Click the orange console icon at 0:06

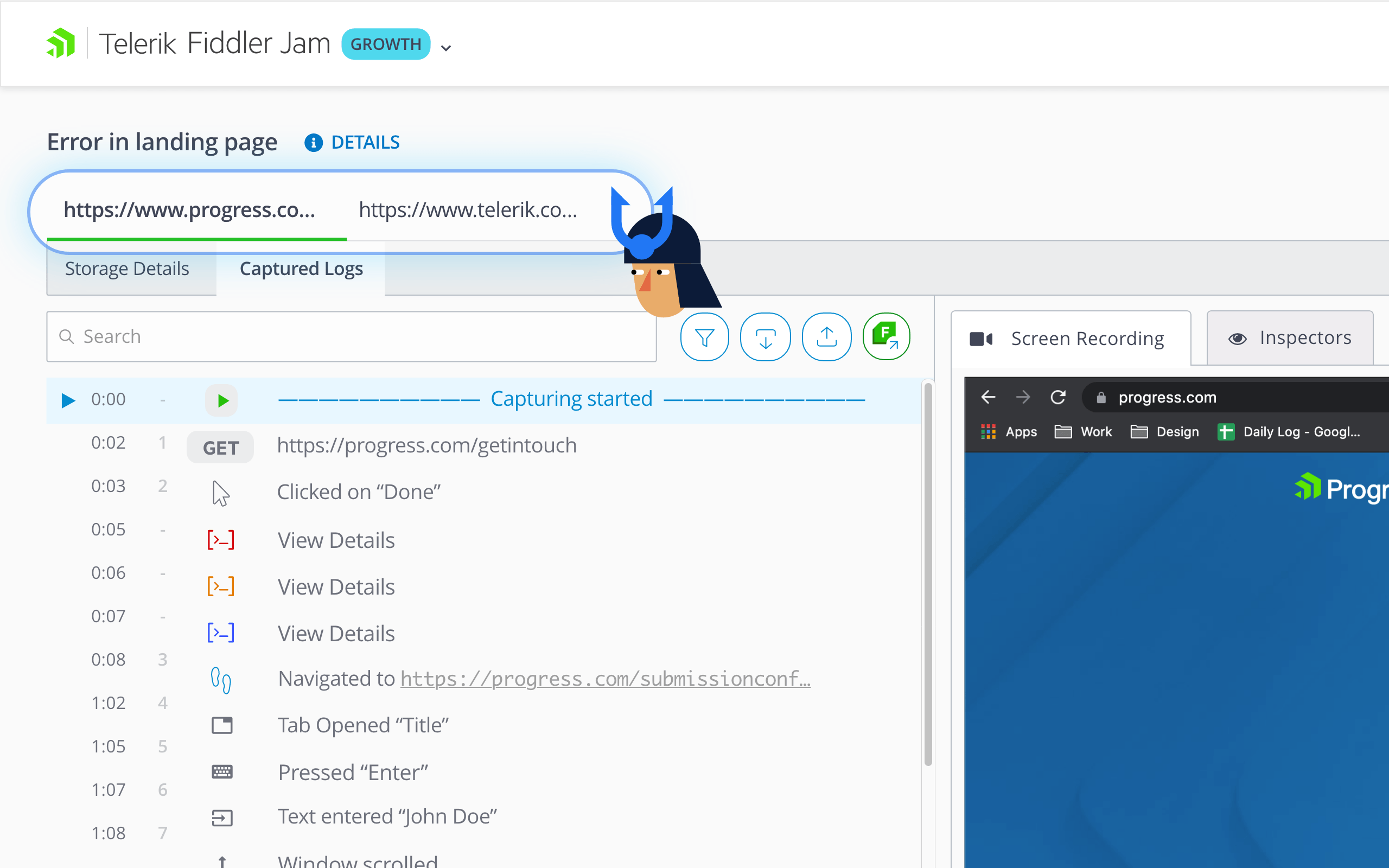click(x=221, y=586)
